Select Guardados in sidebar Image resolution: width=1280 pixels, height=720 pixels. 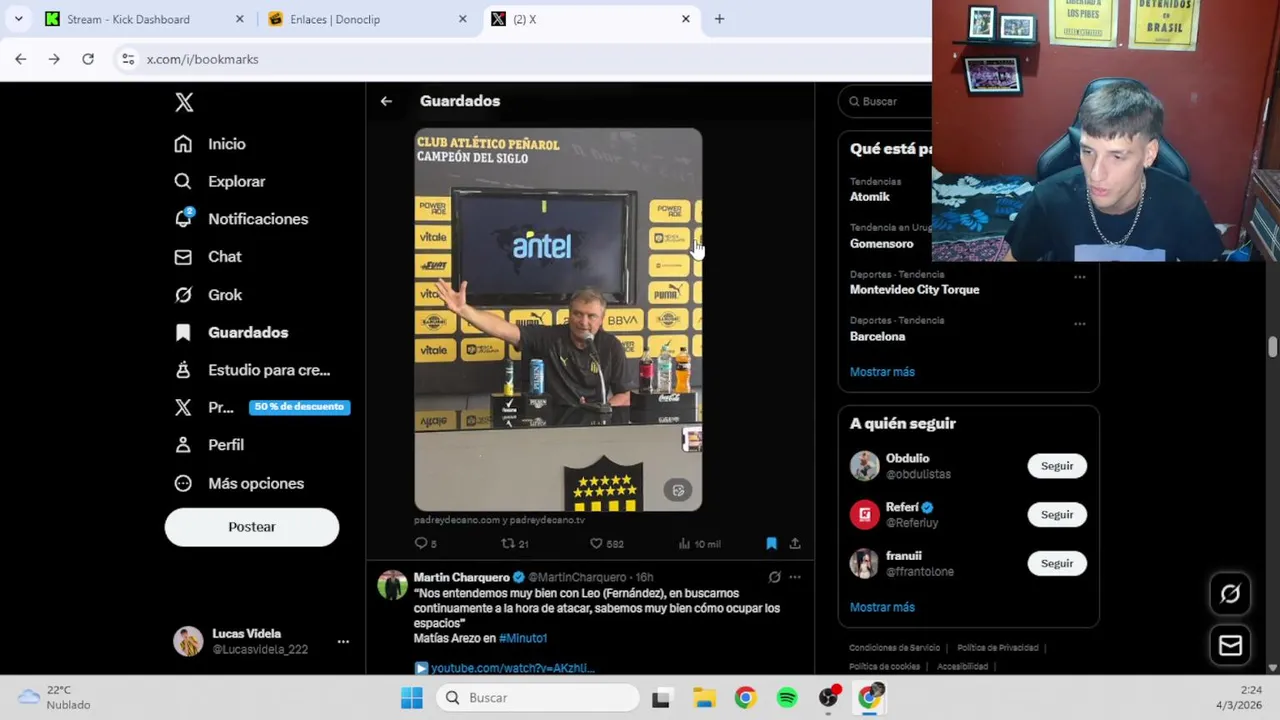pos(231,332)
